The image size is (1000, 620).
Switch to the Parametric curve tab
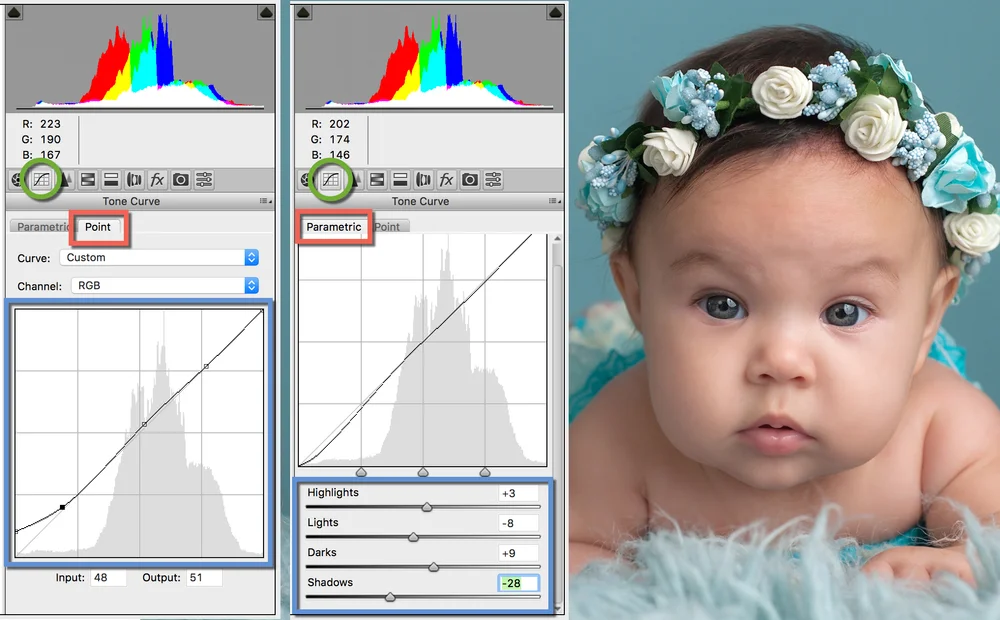coord(333,227)
